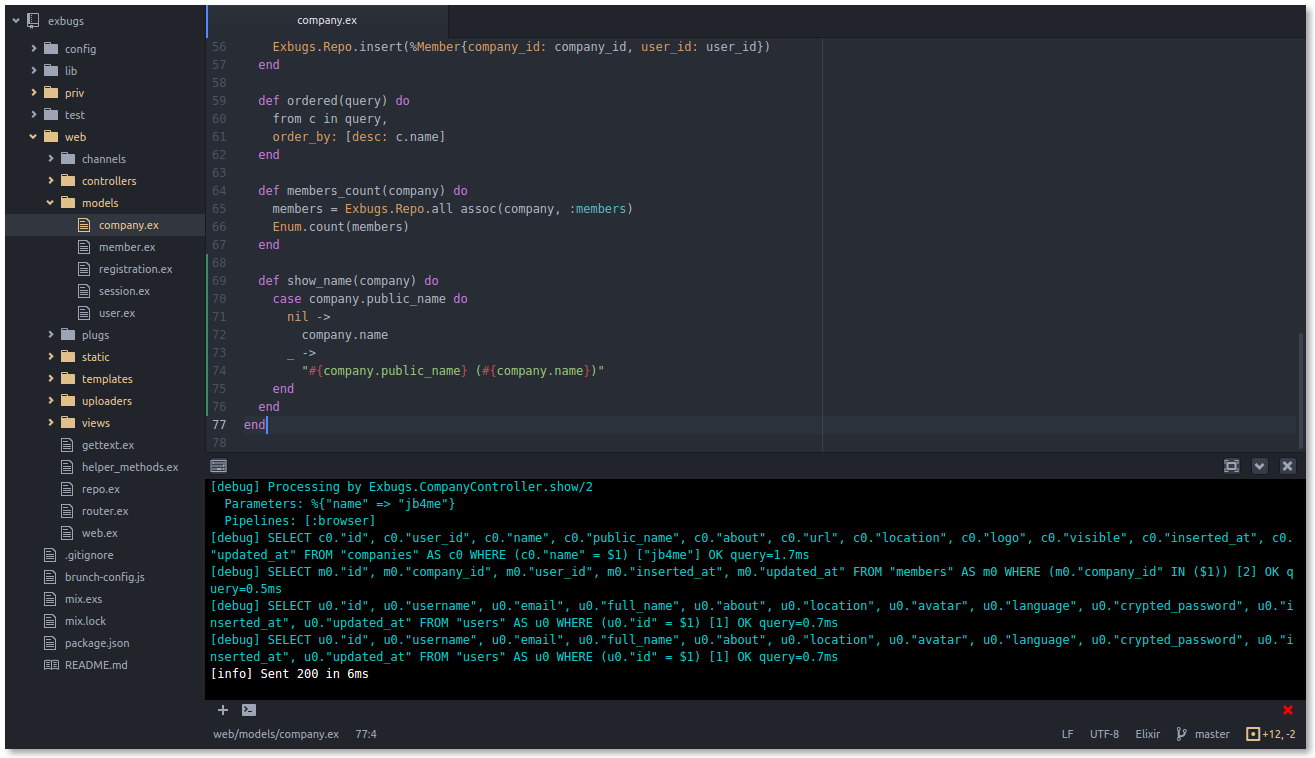Expand the config folder chevron
The width and height of the screenshot is (1315, 758).
(x=33, y=48)
